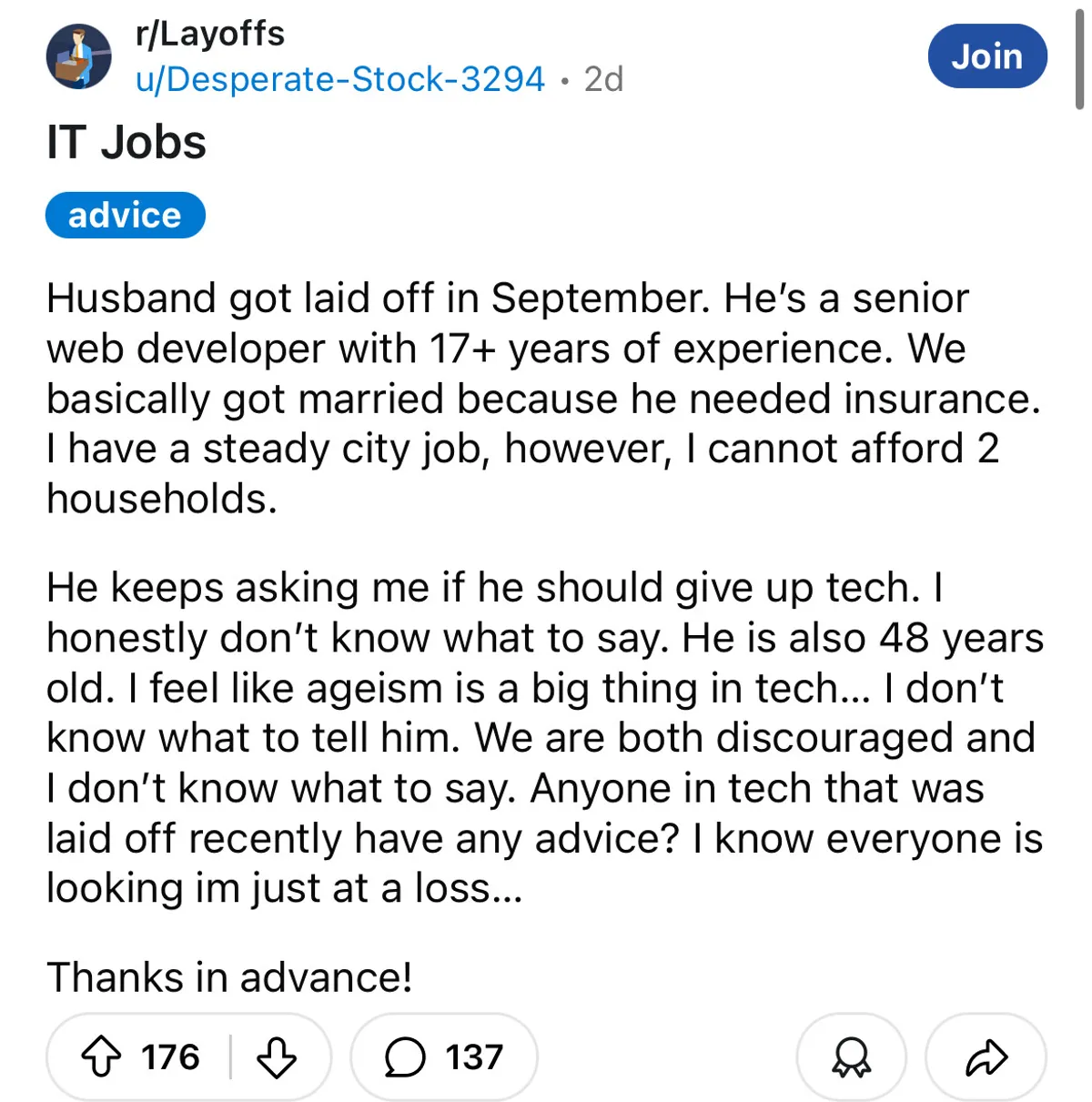Filter by the advice flair tag
Image resolution: width=1092 pixels, height=1102 pixels.
coord(126,216)
